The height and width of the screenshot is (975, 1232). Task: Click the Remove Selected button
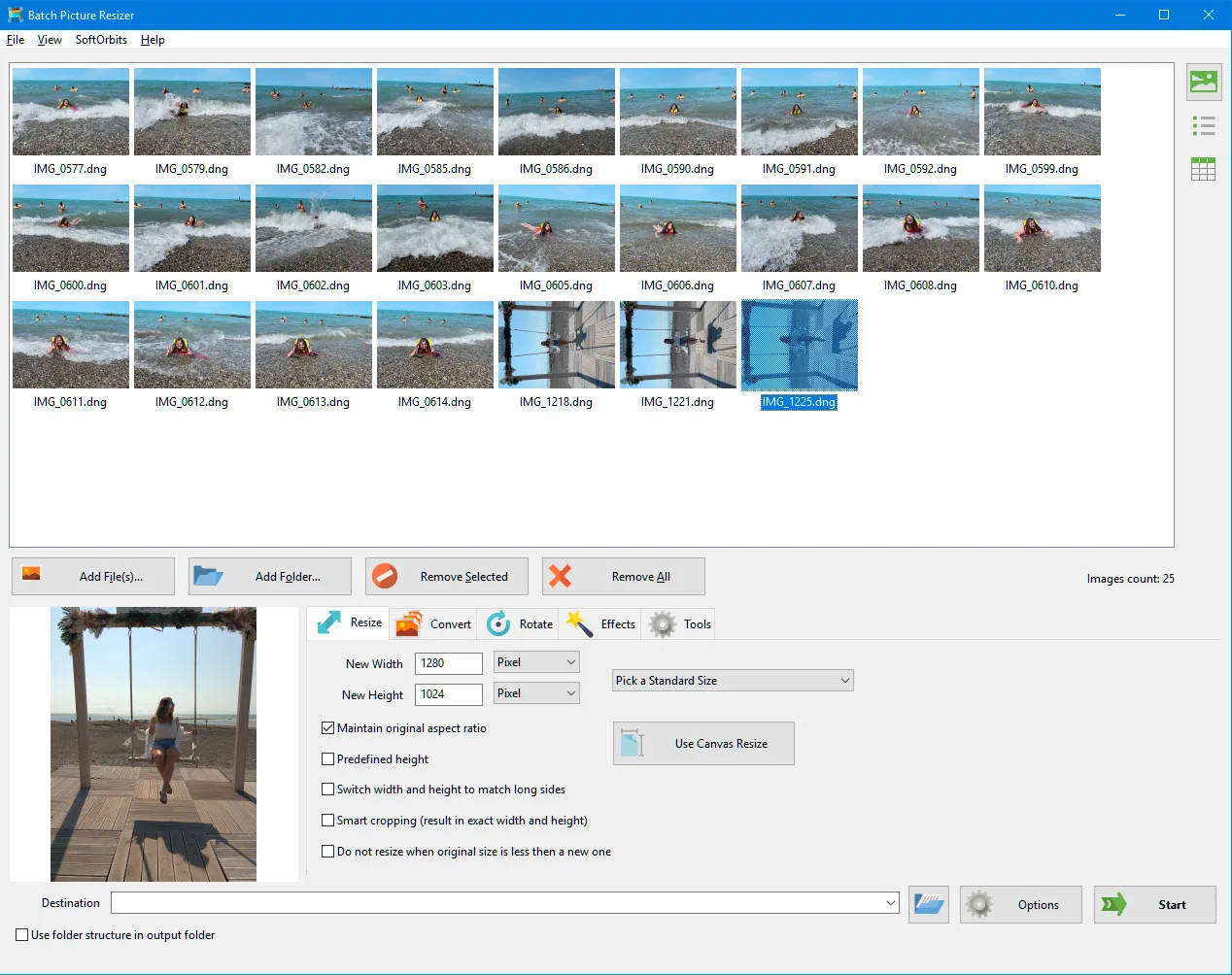click(446, 576)
